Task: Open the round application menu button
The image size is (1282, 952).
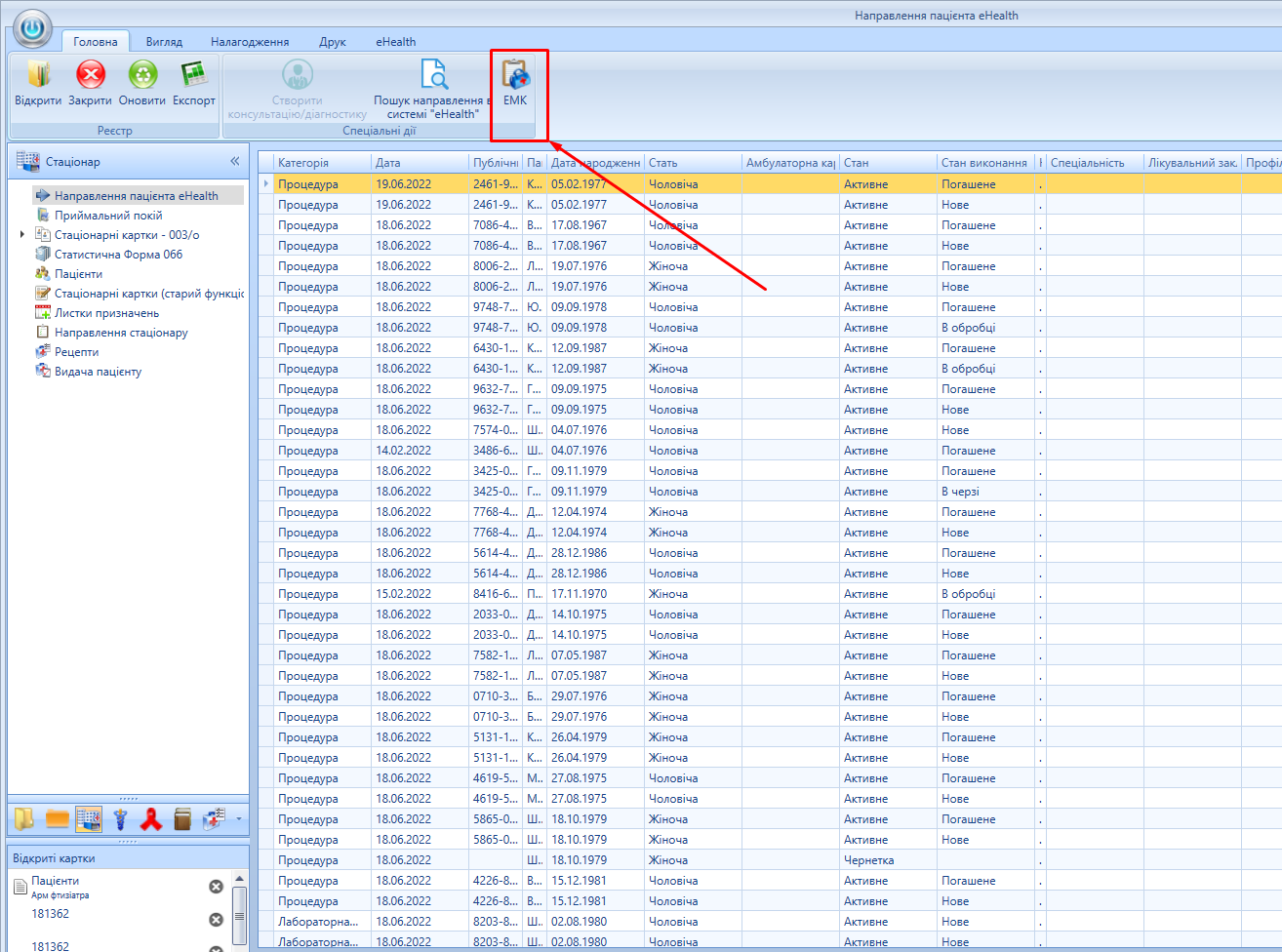Action: point(33,29)
